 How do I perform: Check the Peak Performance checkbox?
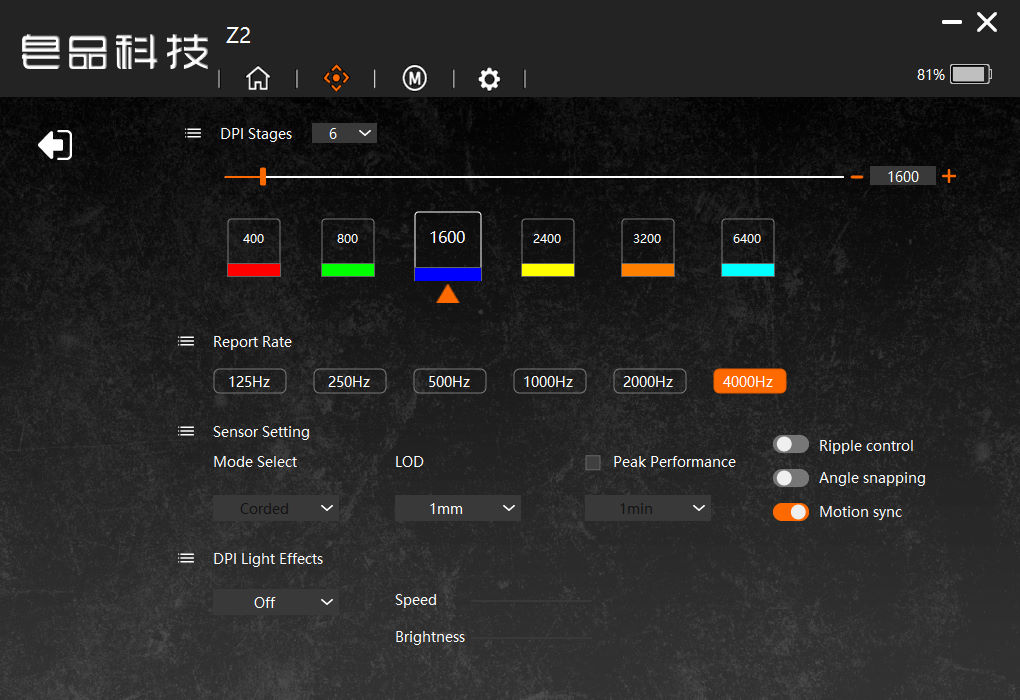[593, 462]
